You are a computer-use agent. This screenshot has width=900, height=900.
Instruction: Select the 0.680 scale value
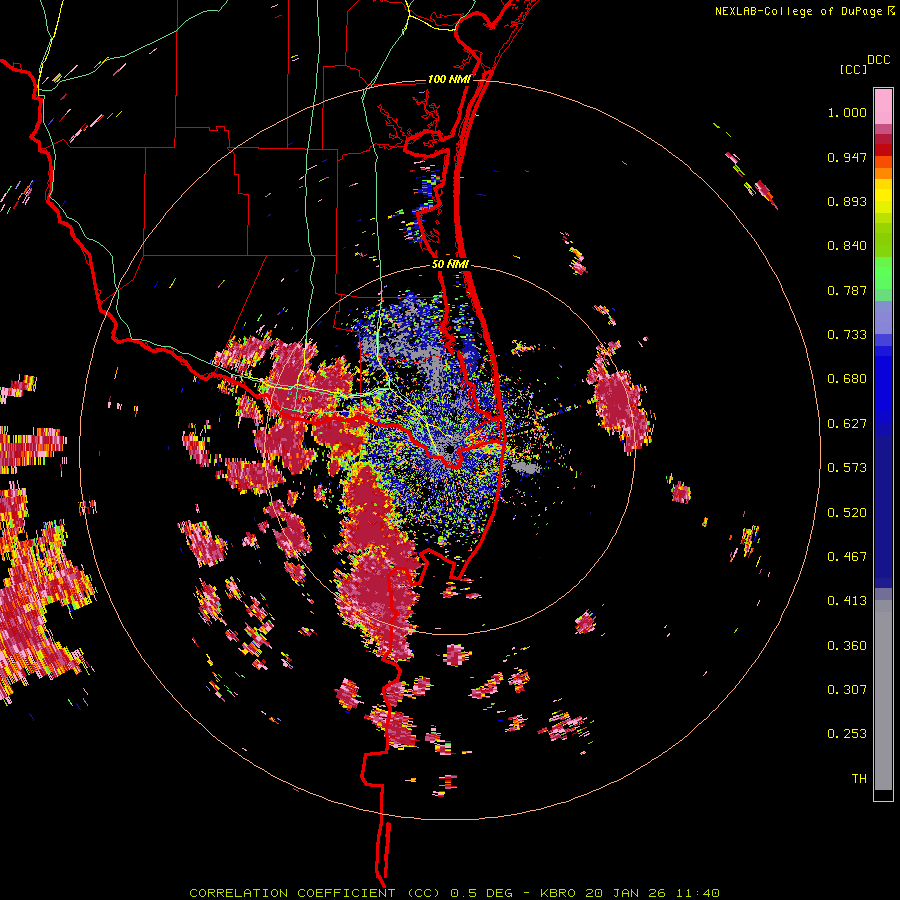click(847, 379)
